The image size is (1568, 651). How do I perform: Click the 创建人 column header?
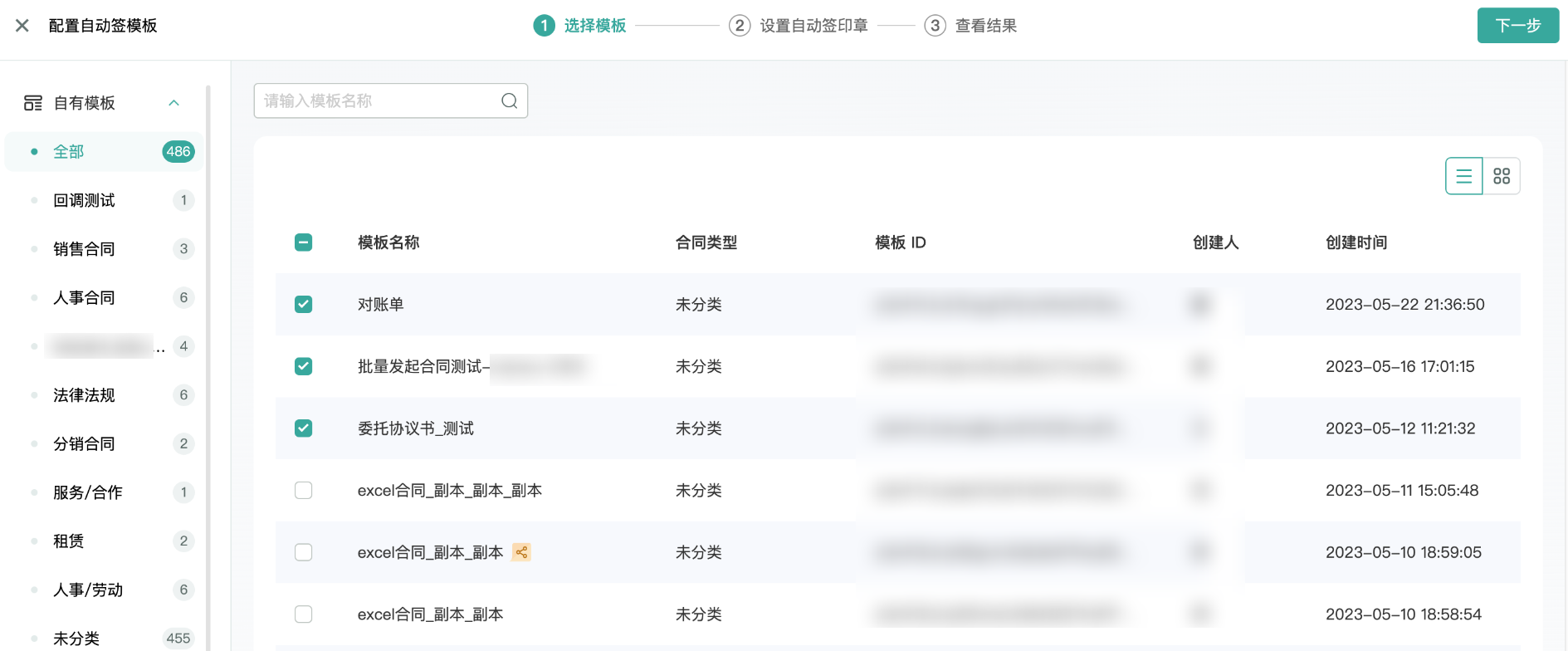click(1216, 242)
